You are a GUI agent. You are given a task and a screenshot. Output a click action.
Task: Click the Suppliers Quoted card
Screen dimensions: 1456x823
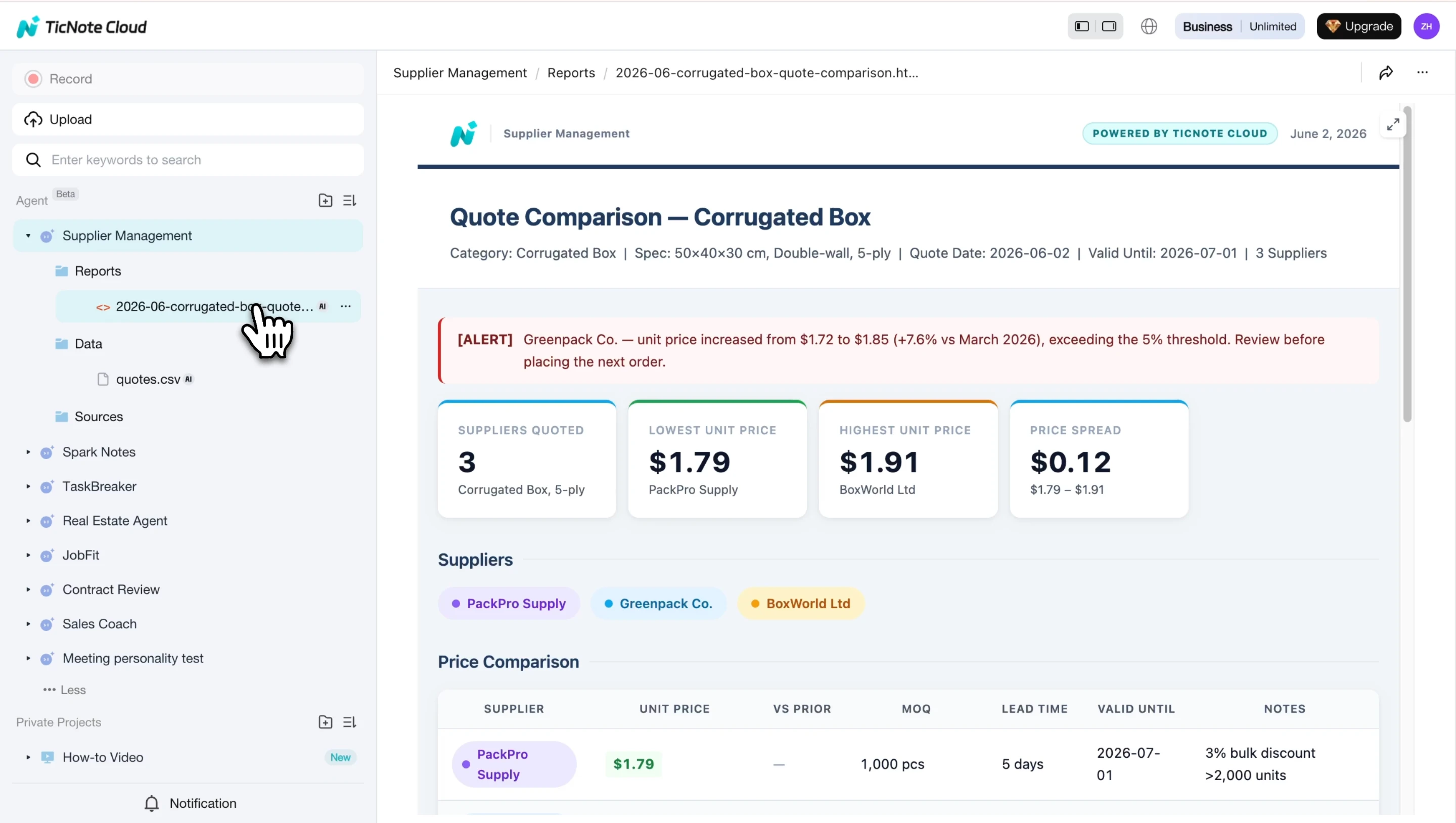coord(527,459)
